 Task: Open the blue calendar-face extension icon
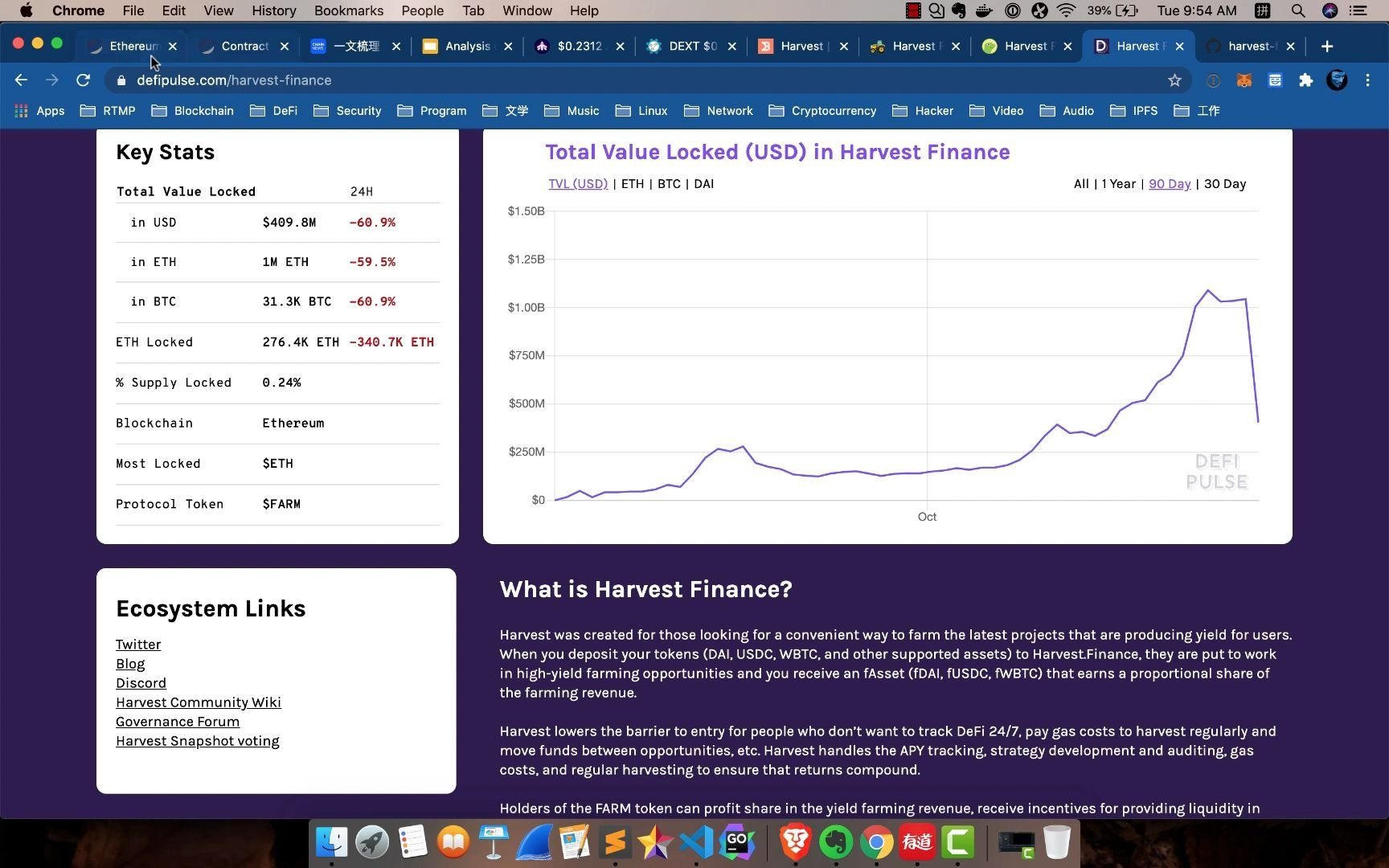click(x=1275, y=80)
